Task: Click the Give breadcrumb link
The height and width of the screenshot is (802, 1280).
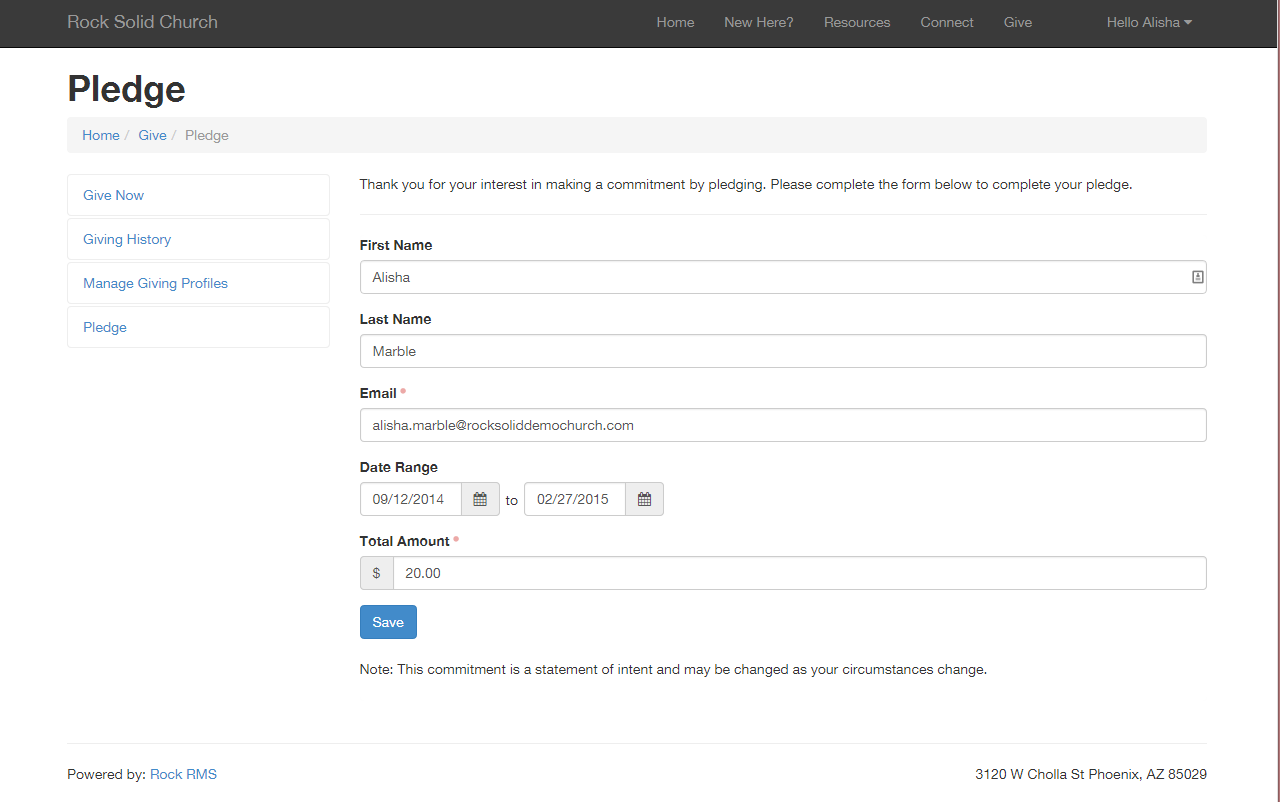Action: click(152, 135)
